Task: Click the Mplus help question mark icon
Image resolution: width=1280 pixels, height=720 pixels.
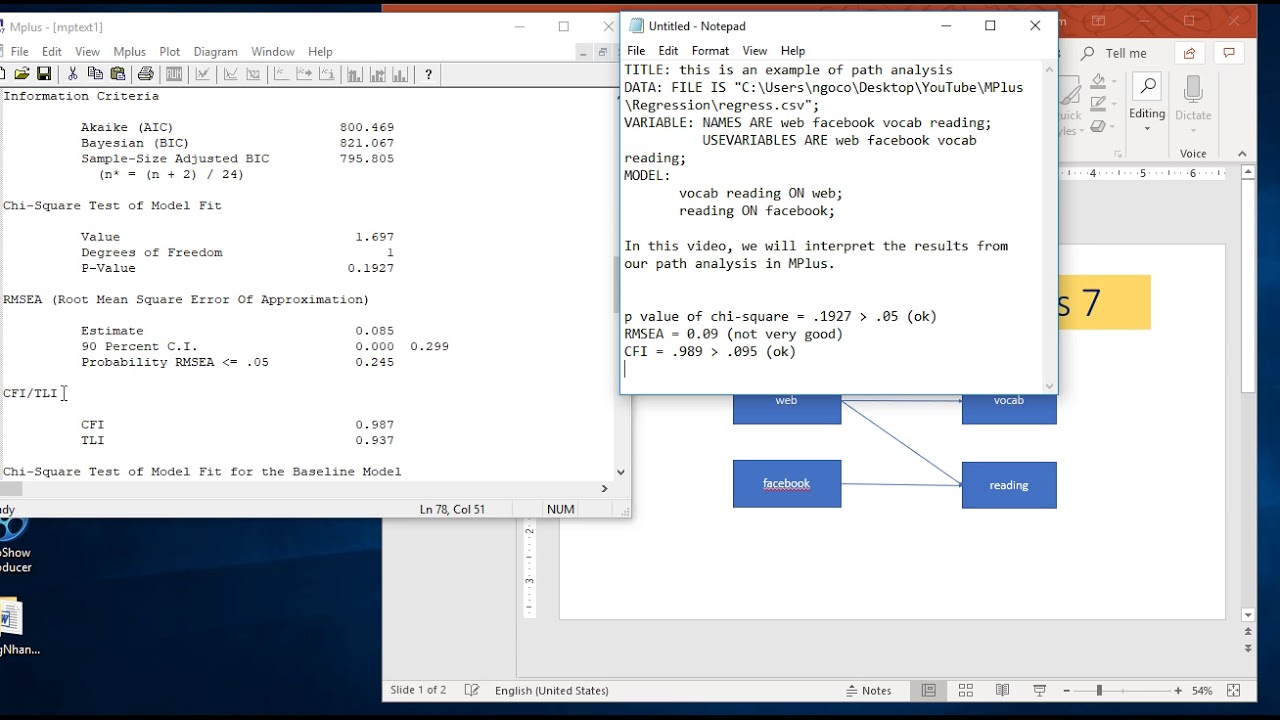Action: tap(429, 74)
